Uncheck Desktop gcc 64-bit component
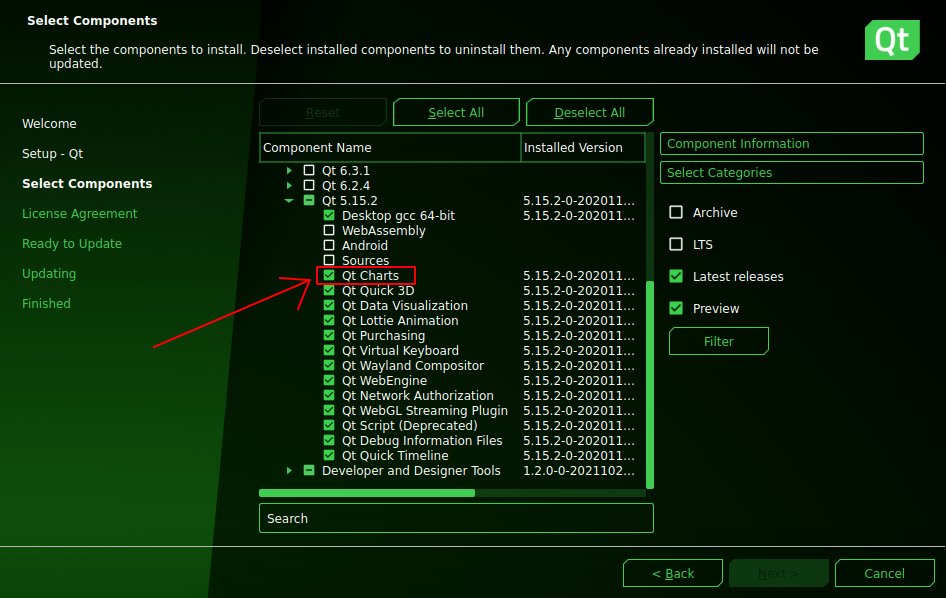 [x=329, y=215]
